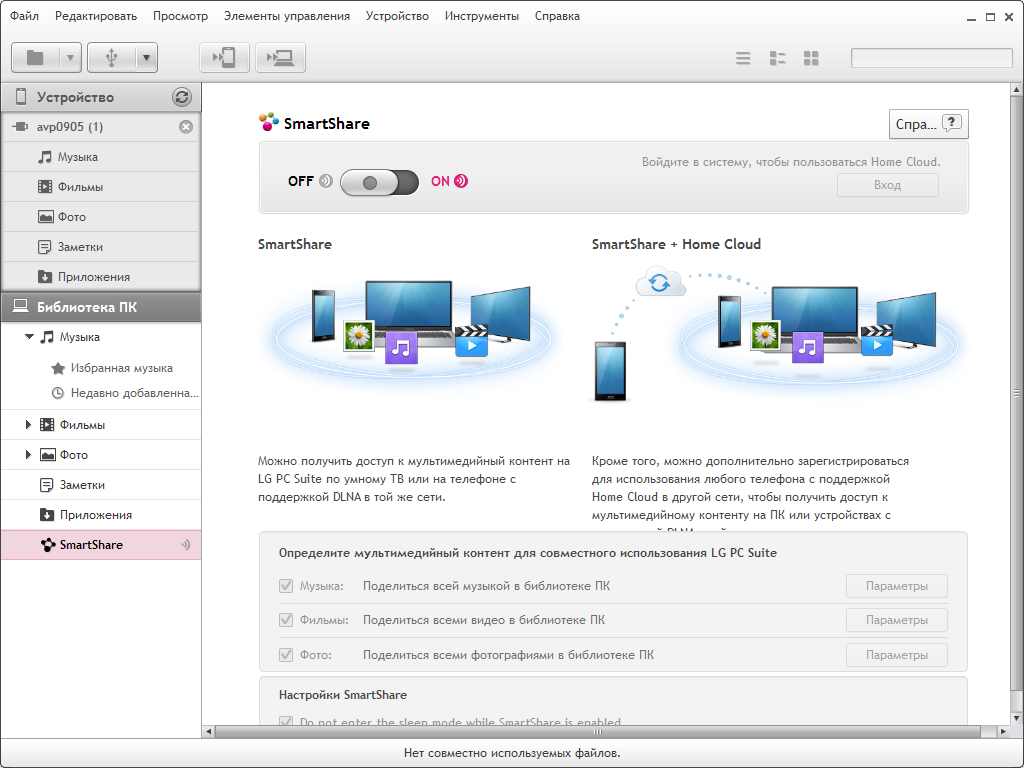Click the colorful SmartShare logo icon
The height and width of the screenshot is (768, 1024).
tap(268, 122)
